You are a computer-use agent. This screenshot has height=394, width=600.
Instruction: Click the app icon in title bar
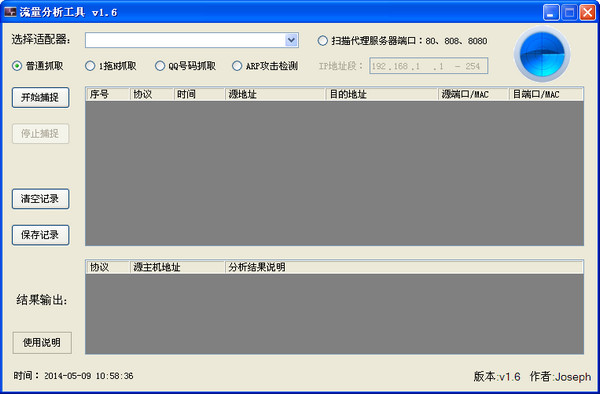(10, 12)
